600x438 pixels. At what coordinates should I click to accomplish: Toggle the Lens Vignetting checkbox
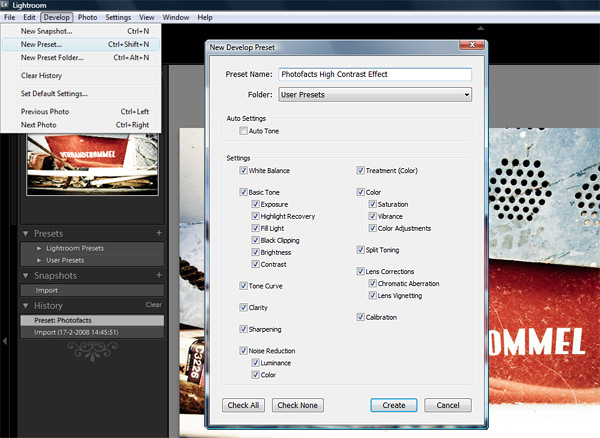[x=372, y=295]
